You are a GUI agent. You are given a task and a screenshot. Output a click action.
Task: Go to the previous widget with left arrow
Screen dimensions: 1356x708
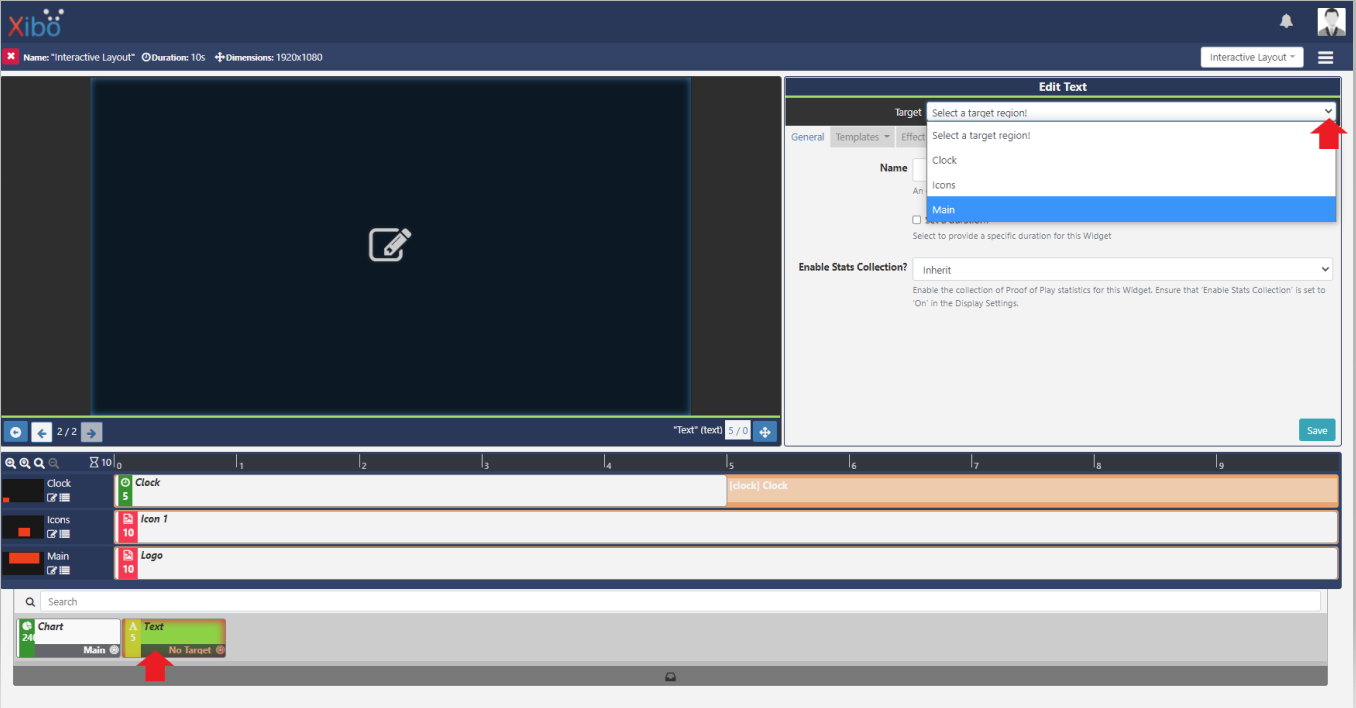pyautogui.click(x=42, y=432)
